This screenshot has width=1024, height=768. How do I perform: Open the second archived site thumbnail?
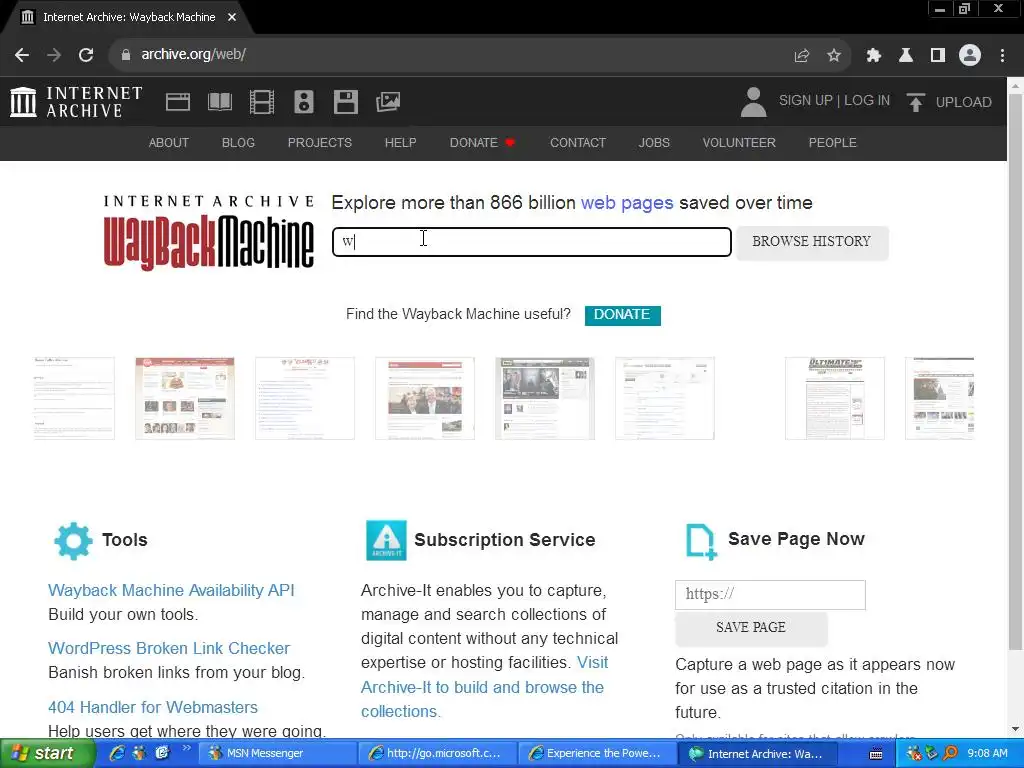click(x=185, y=398)
